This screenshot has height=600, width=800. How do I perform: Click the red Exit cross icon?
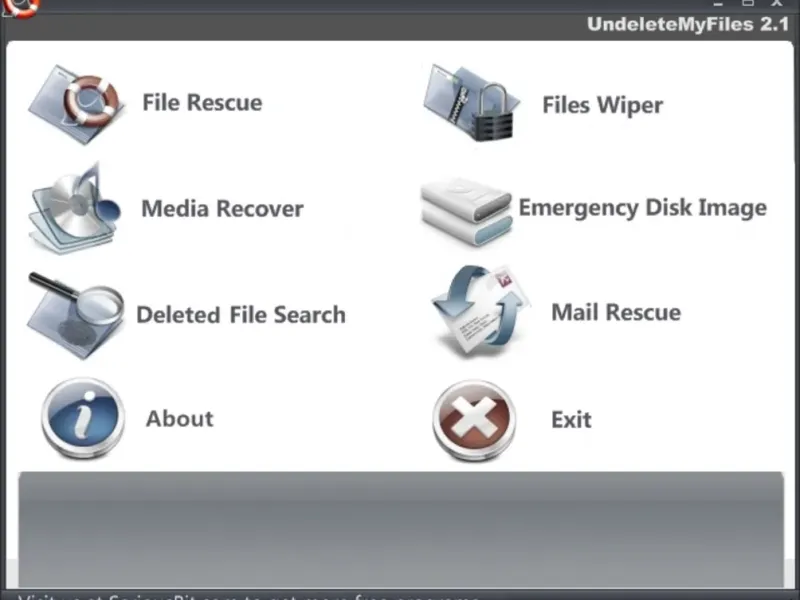474,420
